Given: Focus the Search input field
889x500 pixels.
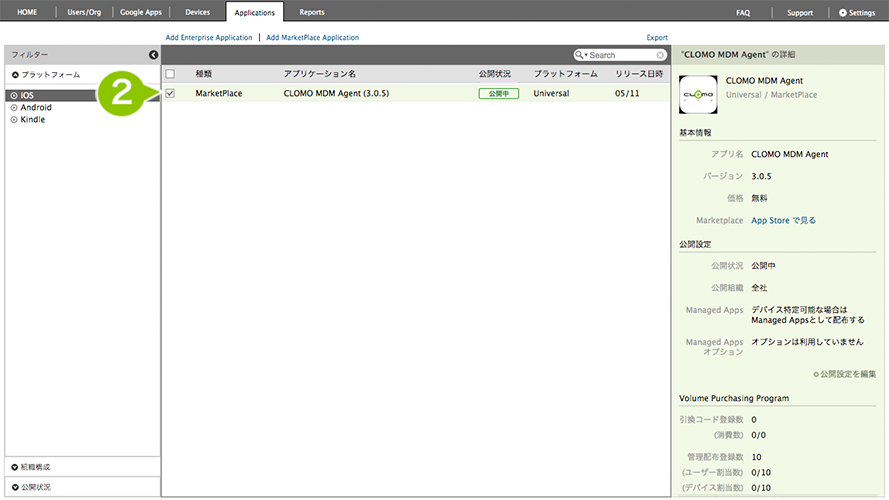Looking at the screenshot, I should (x=622, y=55).
